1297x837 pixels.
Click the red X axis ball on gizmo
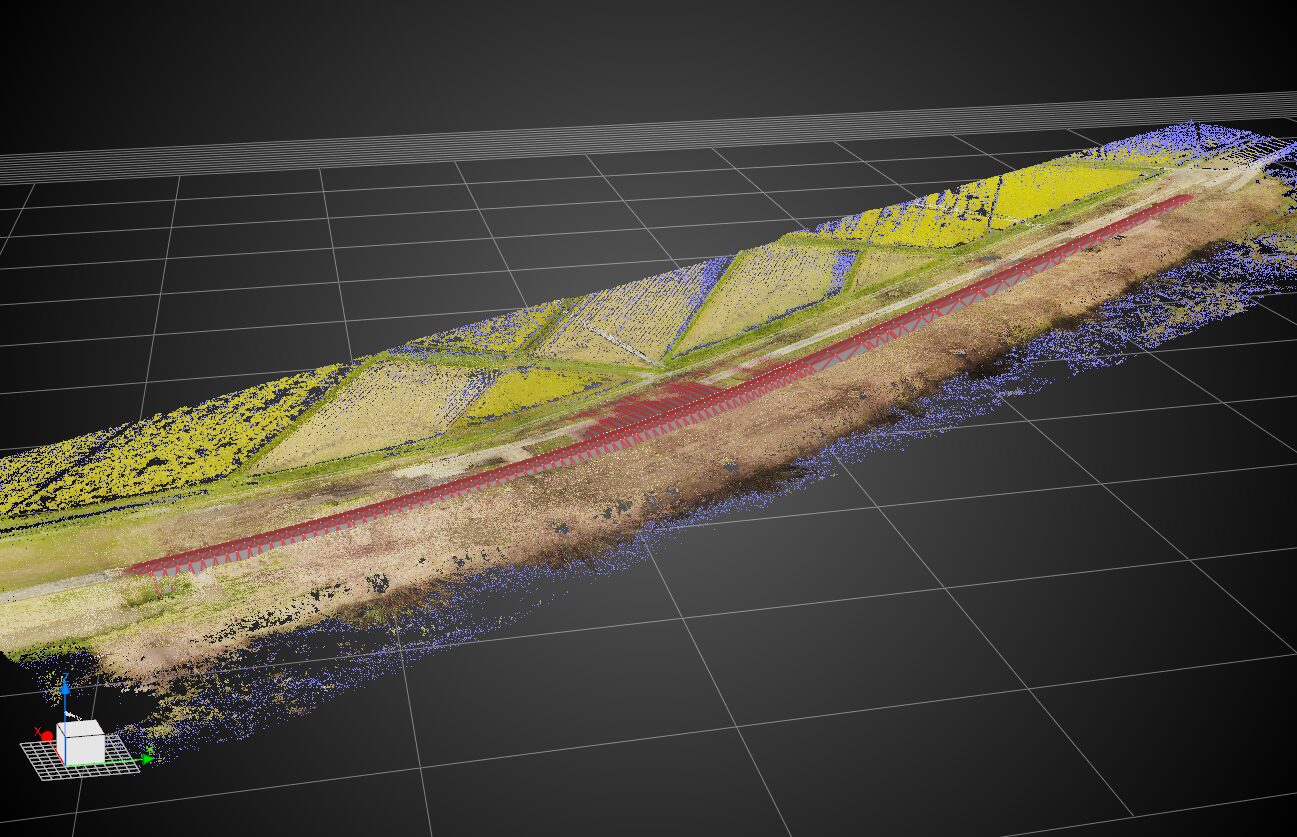47,736
